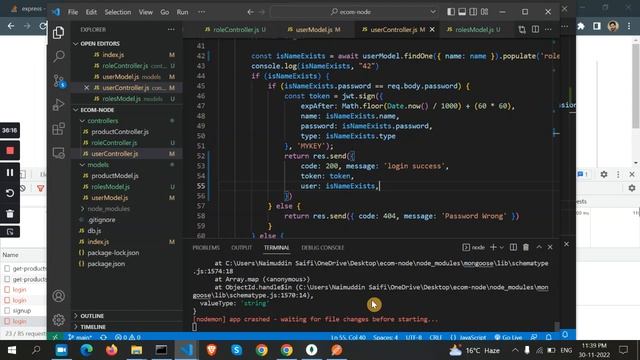The image size is (640, 360).
Task: Split the editor to the right
Action: point(535,29)
